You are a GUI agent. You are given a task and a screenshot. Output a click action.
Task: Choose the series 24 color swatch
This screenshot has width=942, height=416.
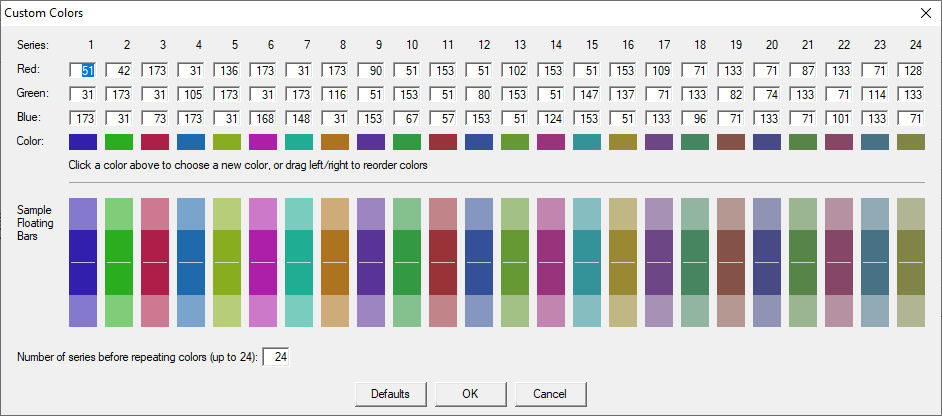pos(911,142)
